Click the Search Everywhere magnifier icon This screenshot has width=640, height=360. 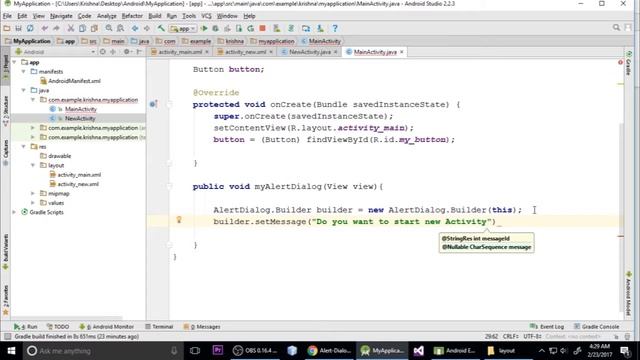616,28
